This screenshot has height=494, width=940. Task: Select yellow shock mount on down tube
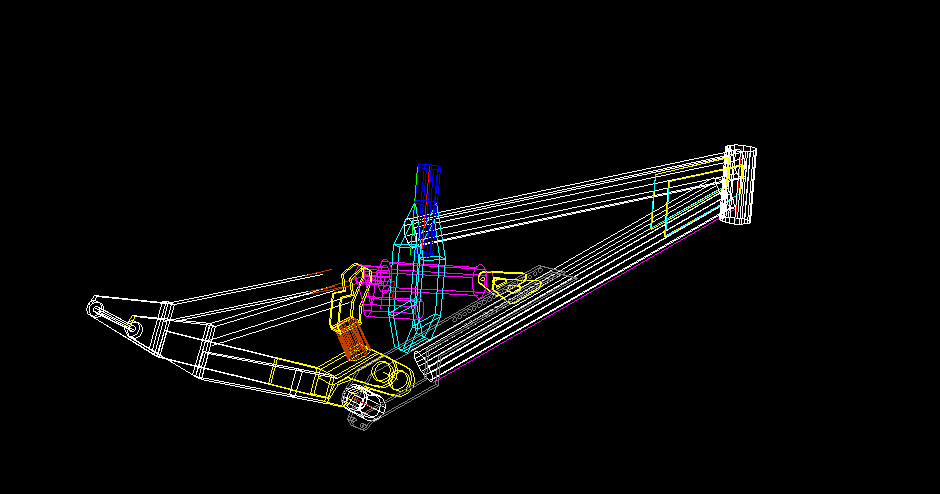[510, 287]
